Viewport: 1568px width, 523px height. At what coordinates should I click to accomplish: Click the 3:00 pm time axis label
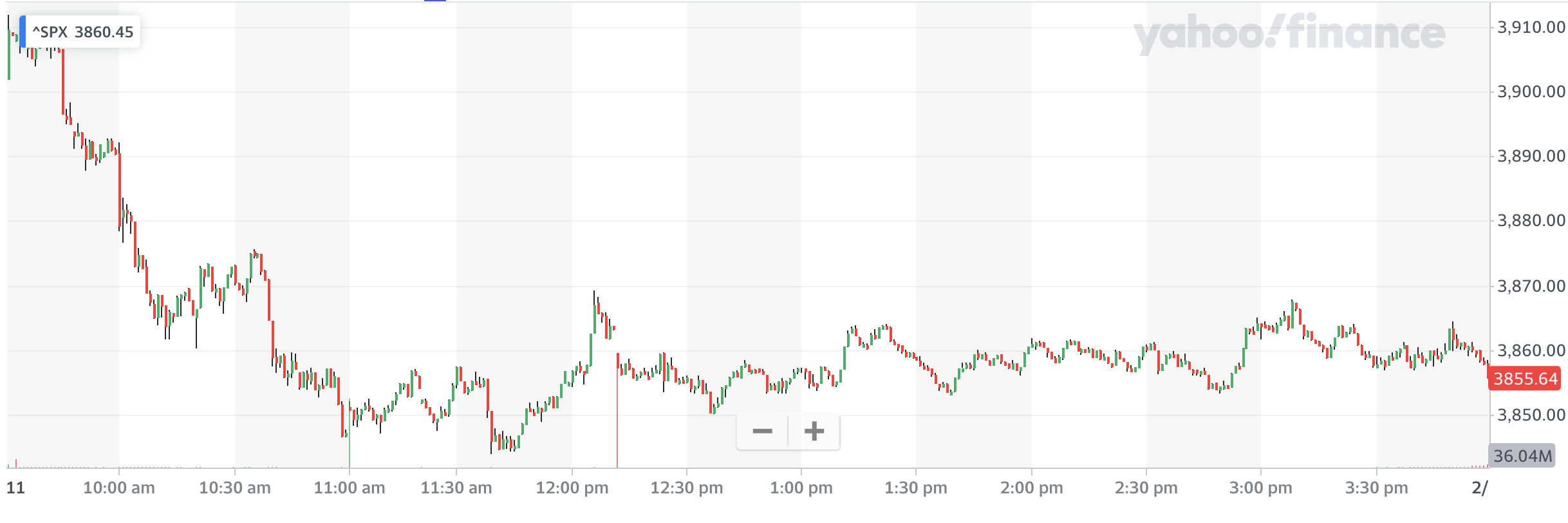(1260, 488)
